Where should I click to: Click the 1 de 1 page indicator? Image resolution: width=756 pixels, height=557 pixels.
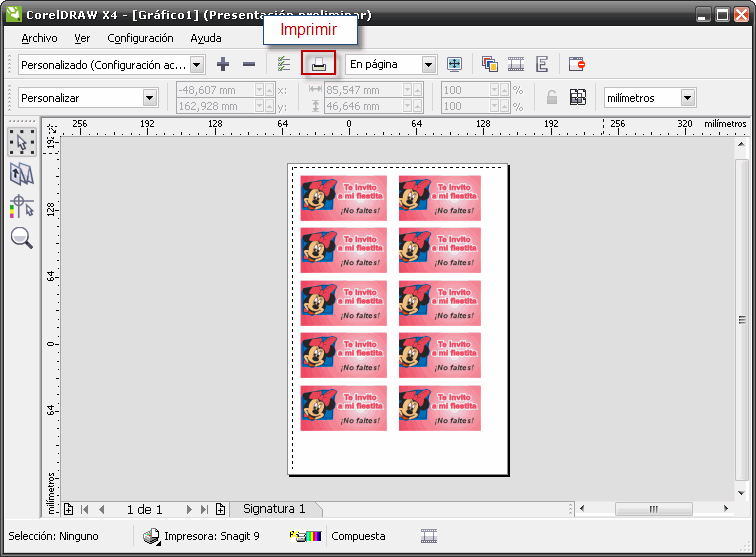tap(145, 510)
